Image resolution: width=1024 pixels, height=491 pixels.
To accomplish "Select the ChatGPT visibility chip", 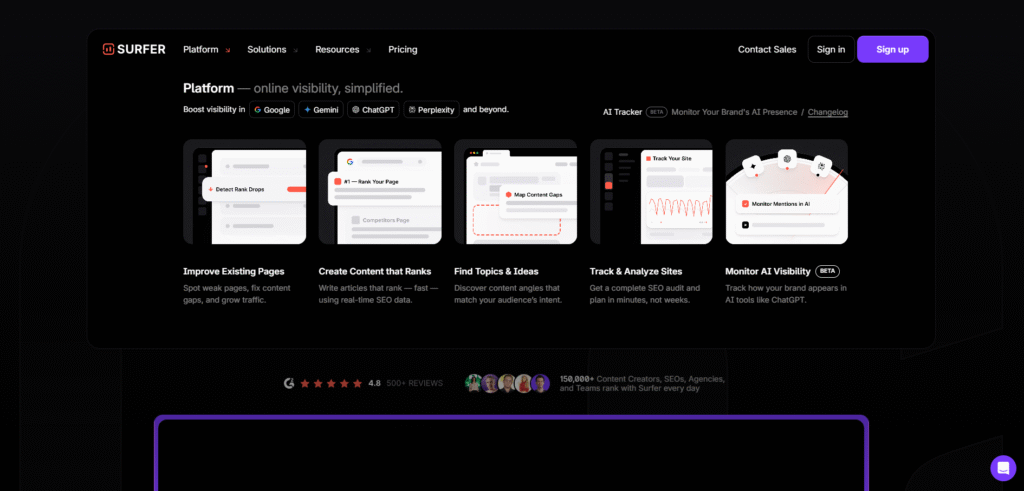I will 373,110.
